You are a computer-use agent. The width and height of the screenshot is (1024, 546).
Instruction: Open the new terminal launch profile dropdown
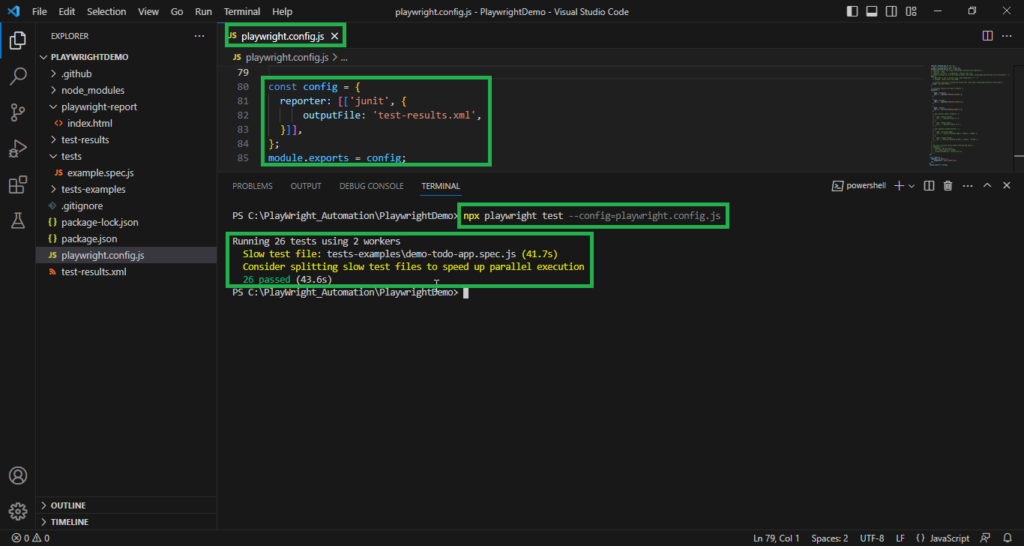pyautogui.click(x=911, y=186)
